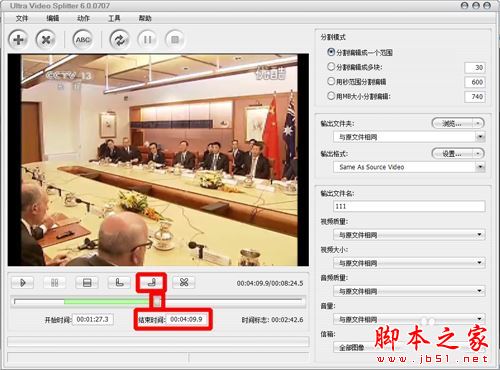The height and width of the screenshot is (370, 500).
Task: Click the stop icon in the top toolbar
Action: click(x=175, y=40)
